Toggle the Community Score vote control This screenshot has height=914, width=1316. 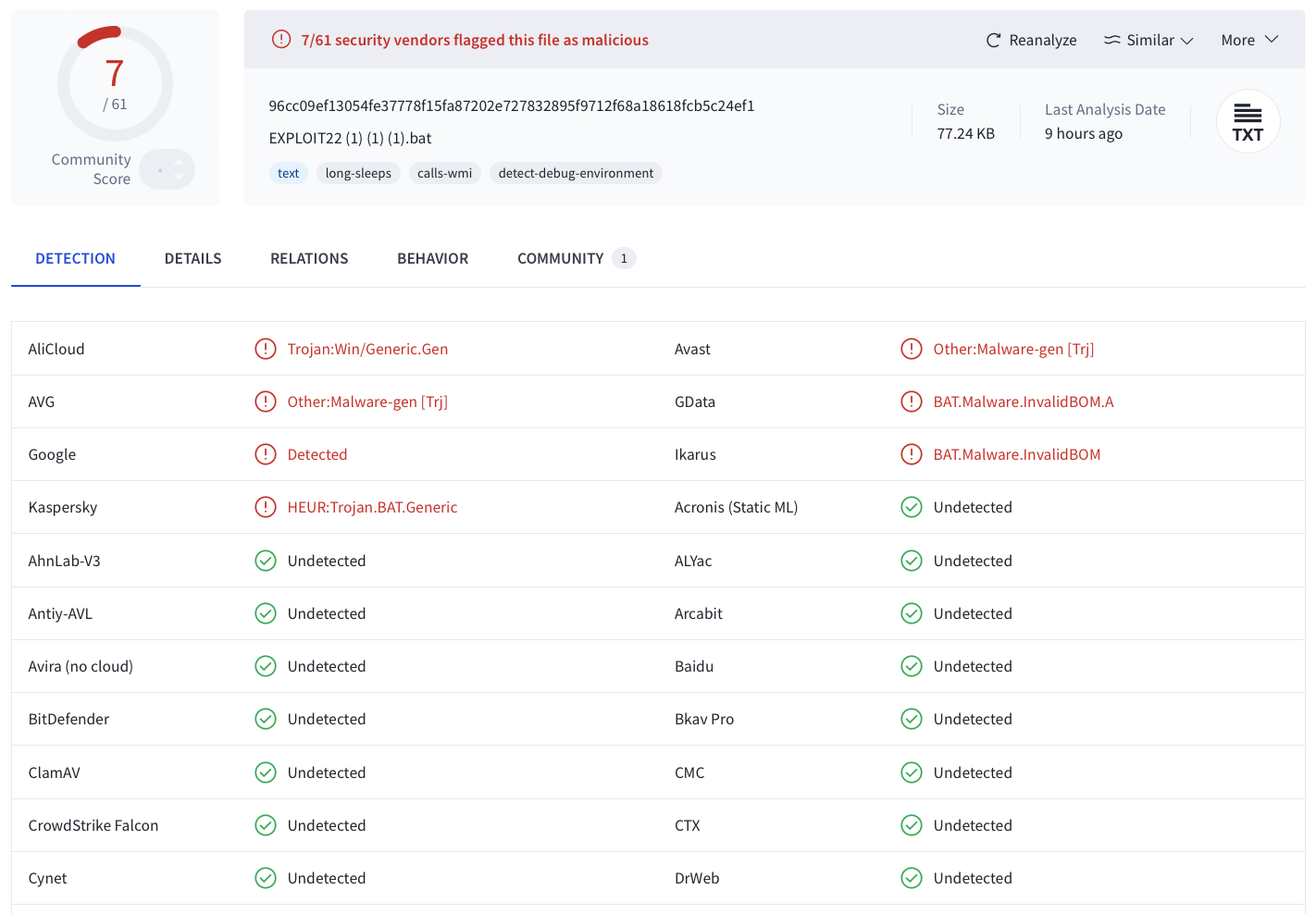coord(168,169)
